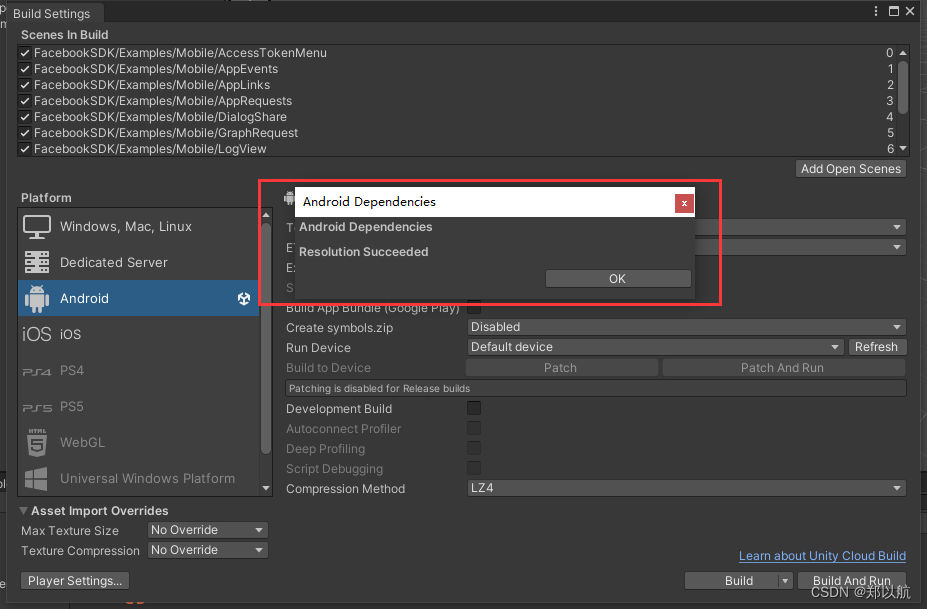The width and height of the screenshot is (927, 609).
Task: Click the platform list scrollbar thumb
Action: (x=266, y=338)
